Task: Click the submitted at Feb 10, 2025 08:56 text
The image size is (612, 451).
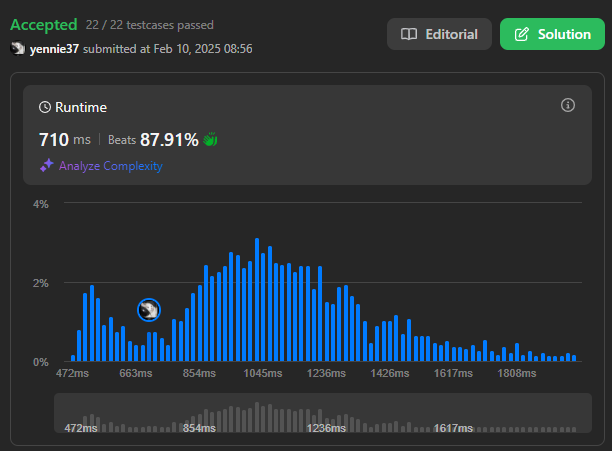Action: (x=167, y=49)
